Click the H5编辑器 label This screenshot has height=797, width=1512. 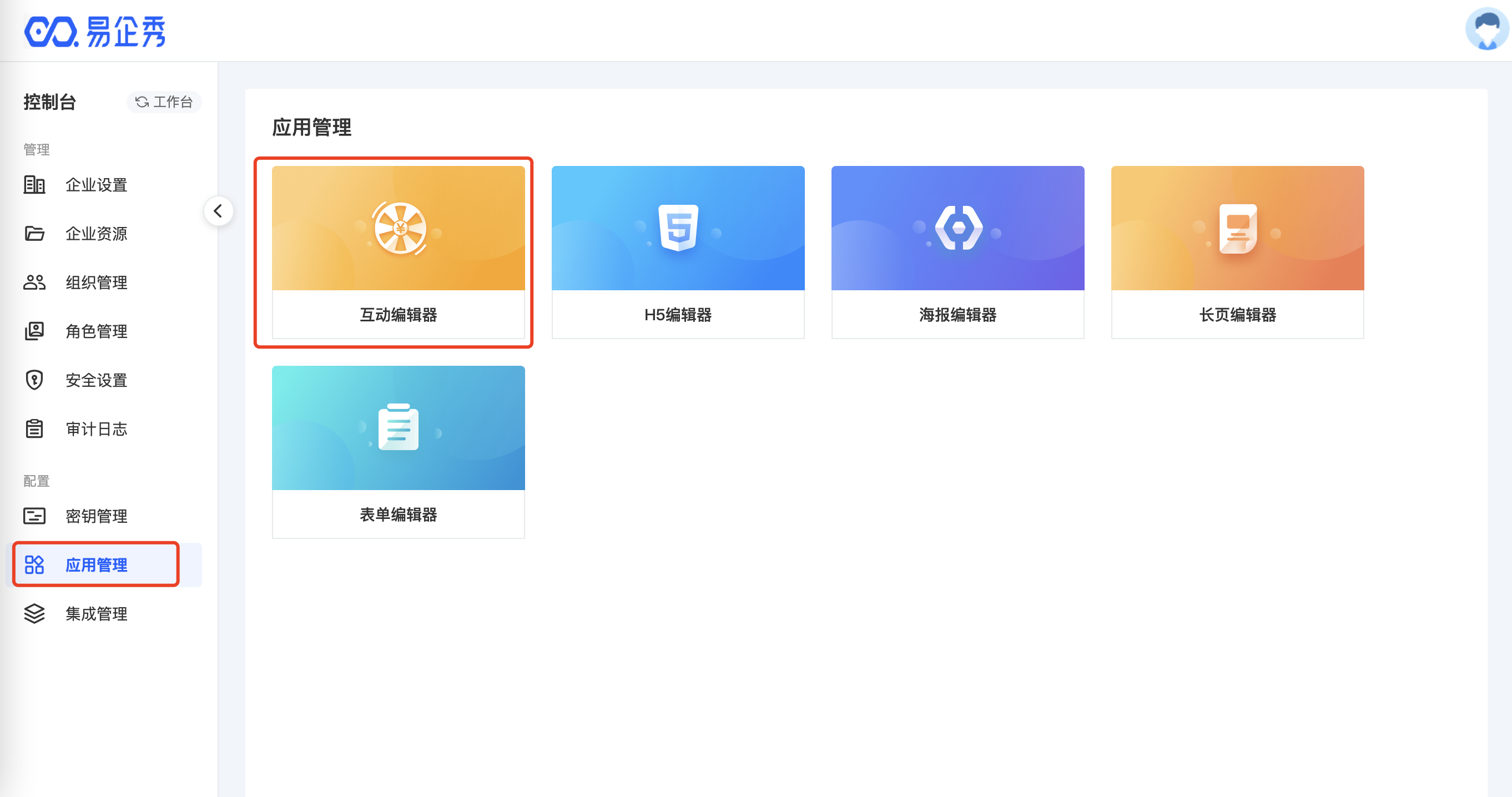pyautogui.click(x=678, y=315)
